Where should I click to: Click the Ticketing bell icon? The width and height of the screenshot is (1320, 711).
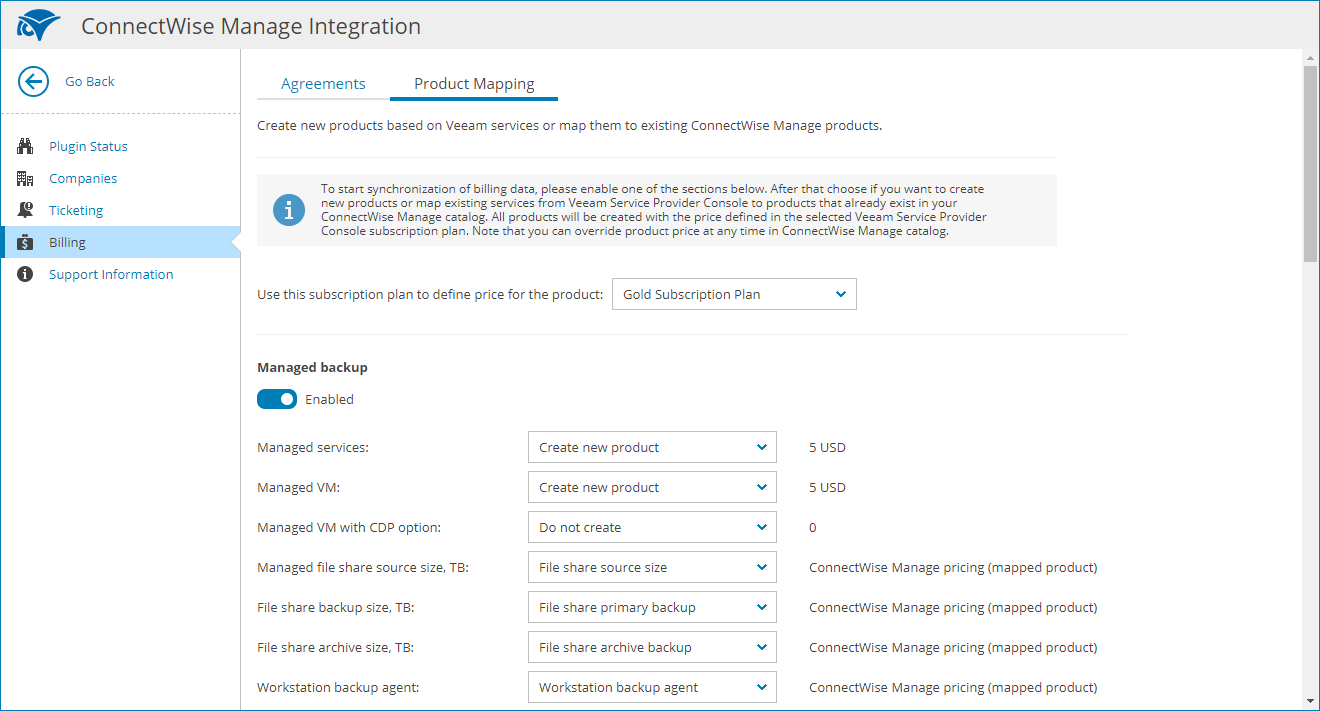[26, 211]
